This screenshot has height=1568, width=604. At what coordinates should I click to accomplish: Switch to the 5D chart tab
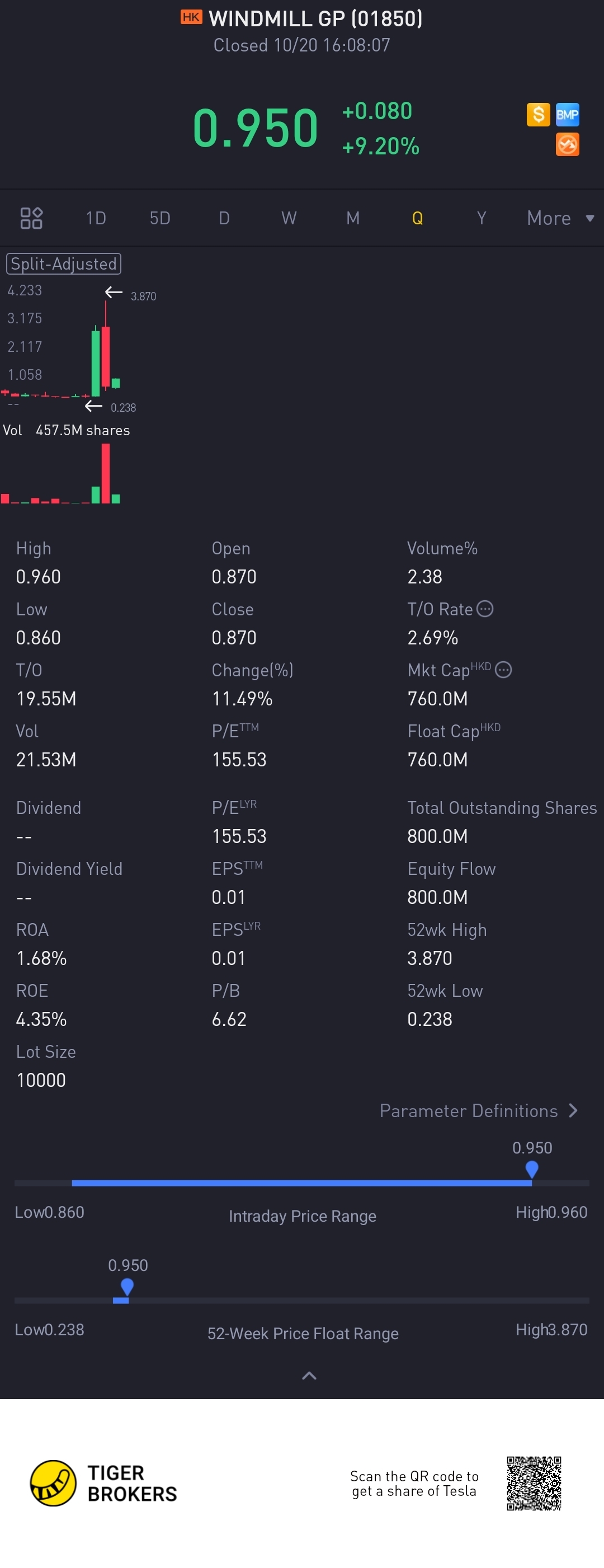click(x=160, y=218)
